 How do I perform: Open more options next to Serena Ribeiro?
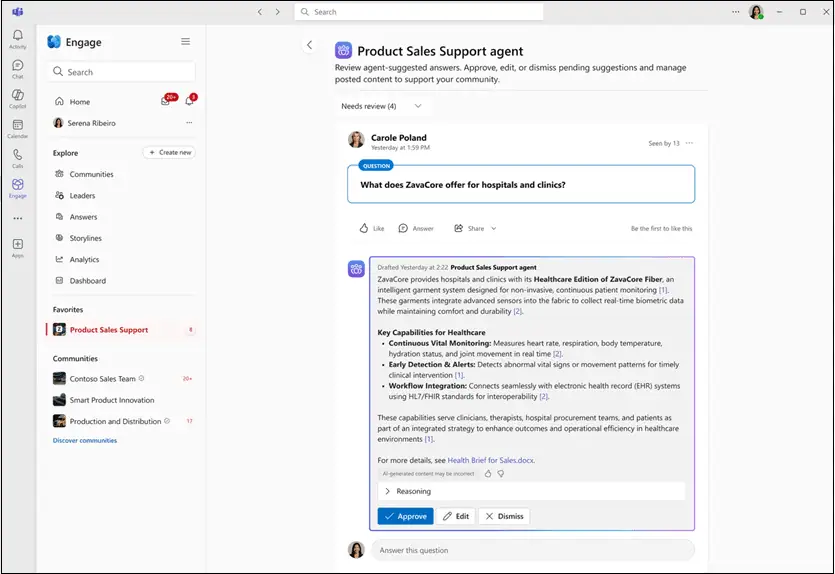coord(189,122)
